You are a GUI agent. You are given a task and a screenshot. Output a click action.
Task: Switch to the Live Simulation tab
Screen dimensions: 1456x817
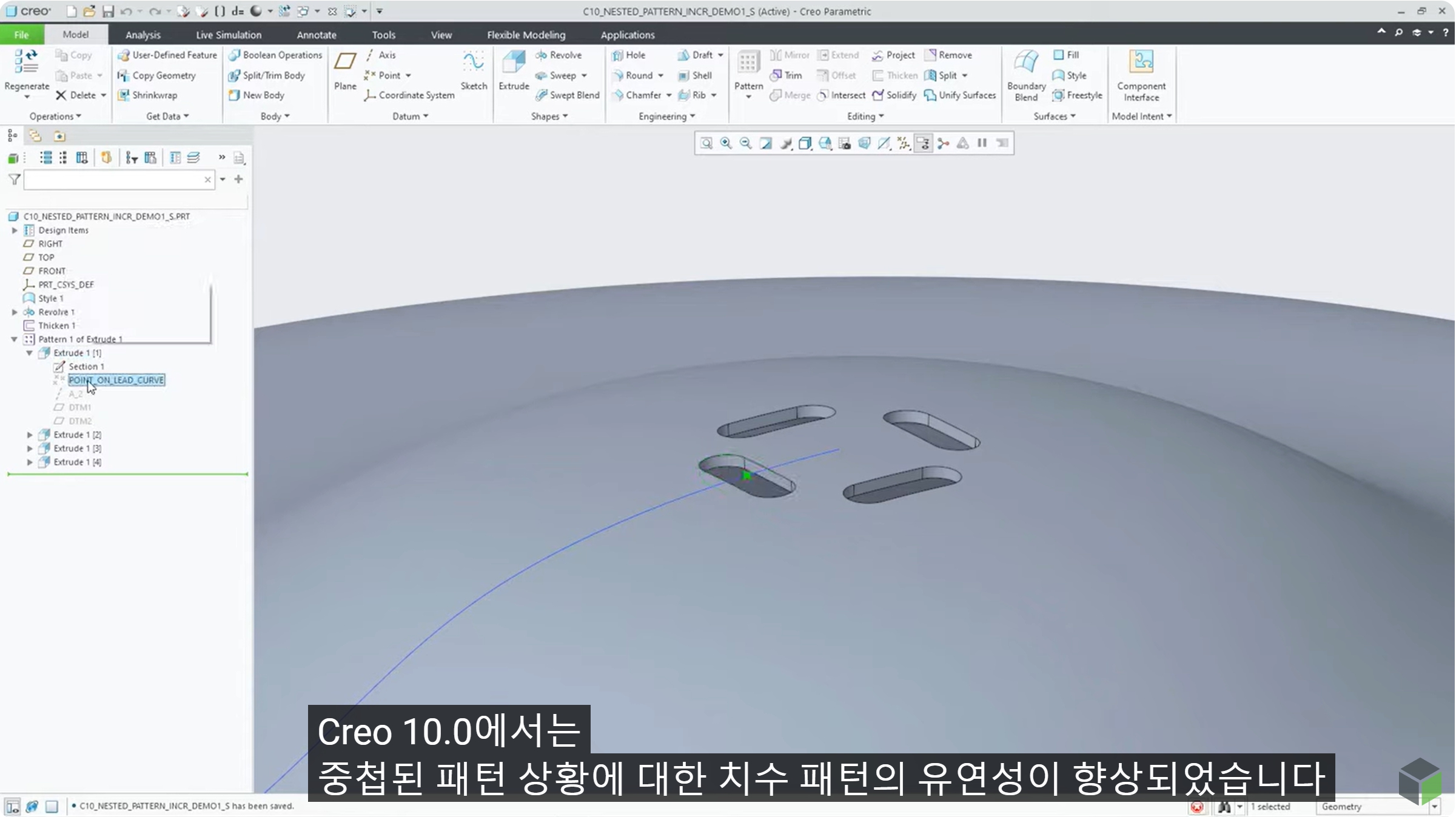229,35
